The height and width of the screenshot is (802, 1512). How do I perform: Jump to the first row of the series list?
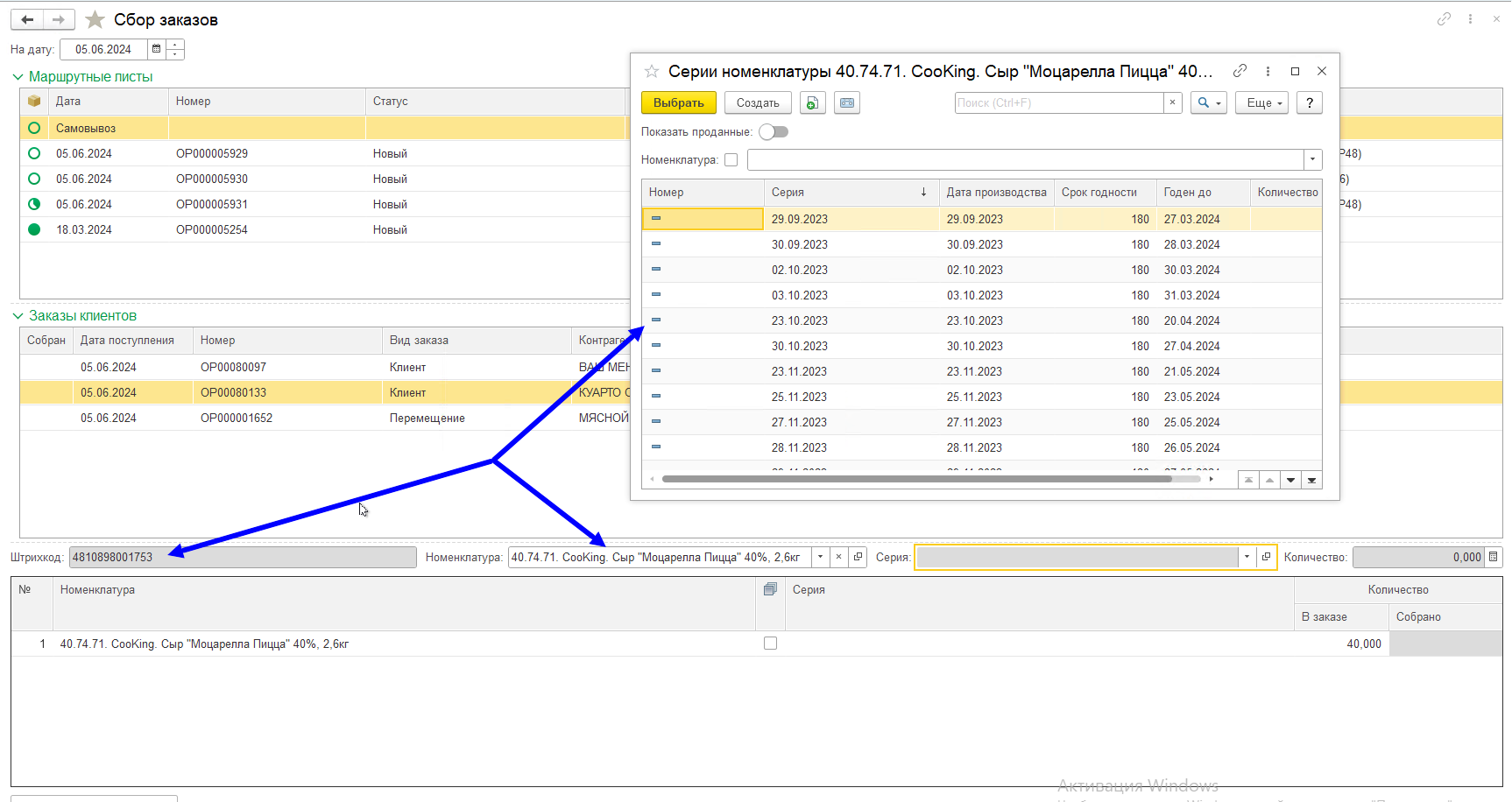point(1248,480)
